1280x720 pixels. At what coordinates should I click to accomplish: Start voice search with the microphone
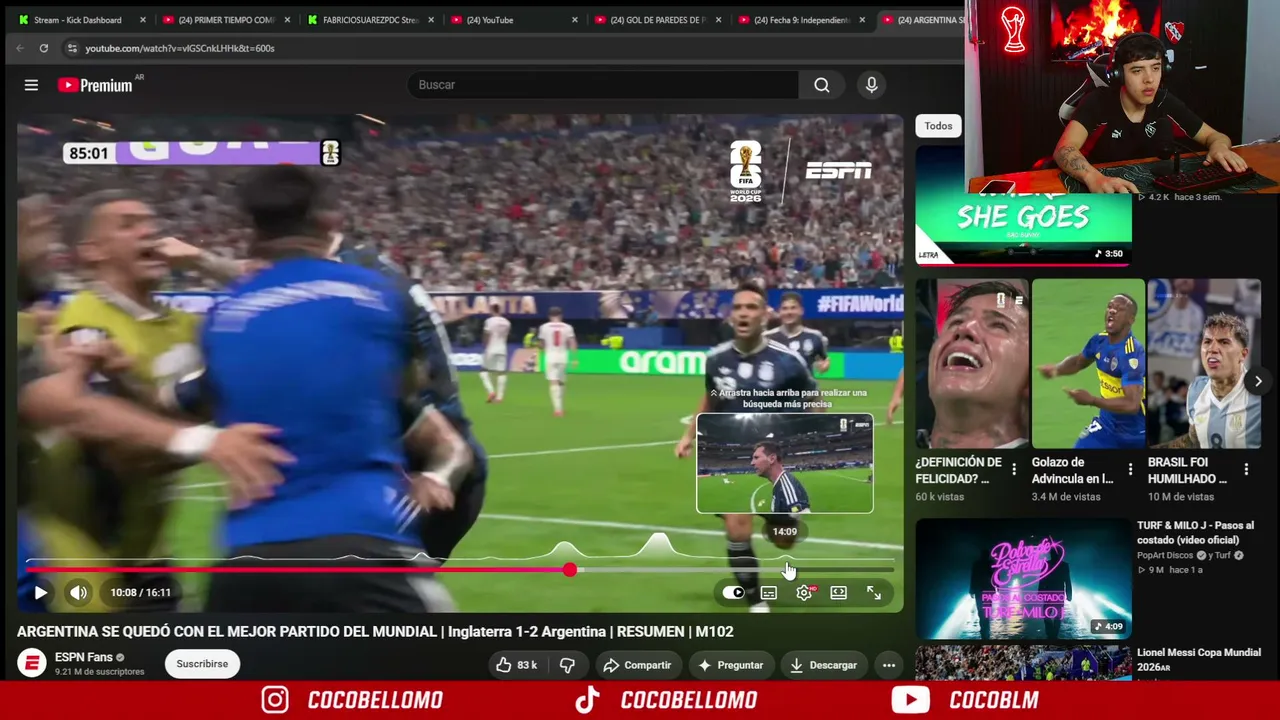872,85
